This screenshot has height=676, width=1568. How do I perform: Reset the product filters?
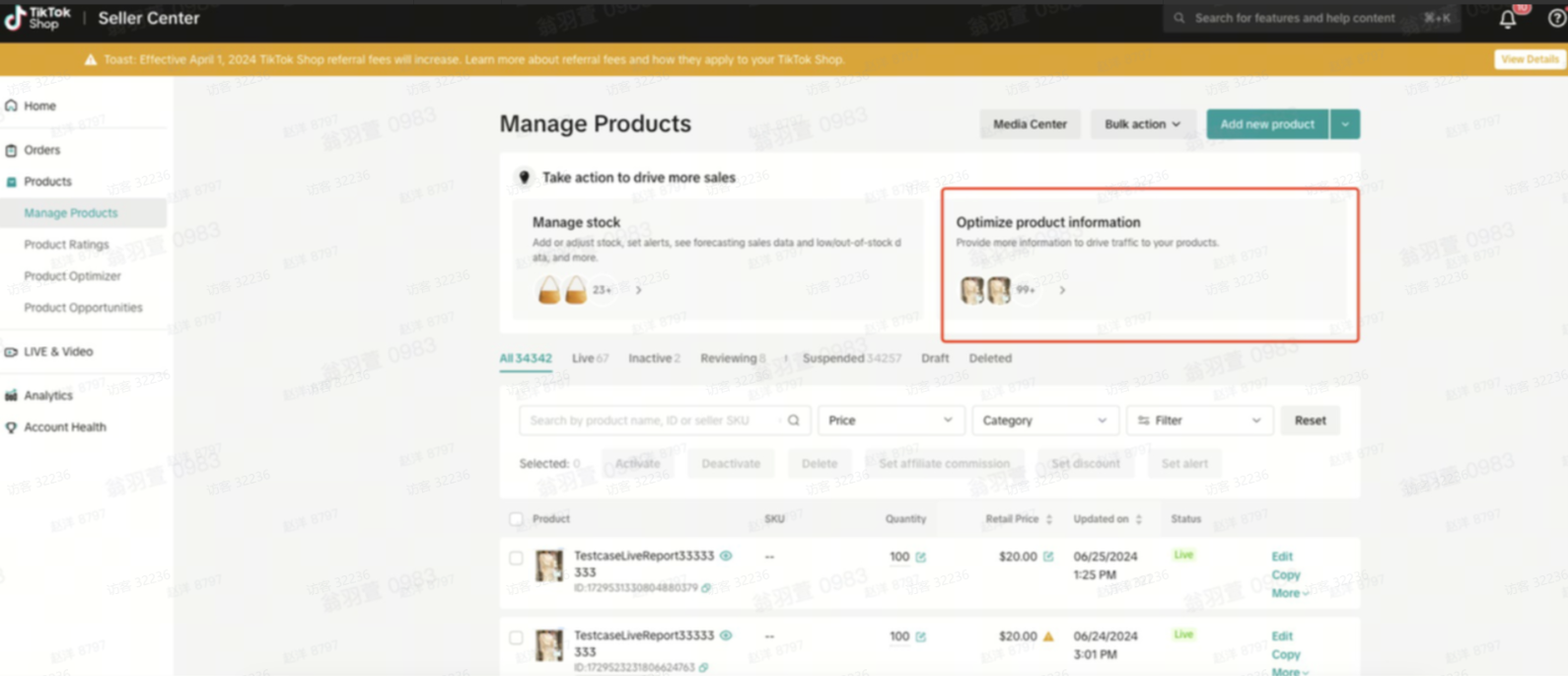1310,420
